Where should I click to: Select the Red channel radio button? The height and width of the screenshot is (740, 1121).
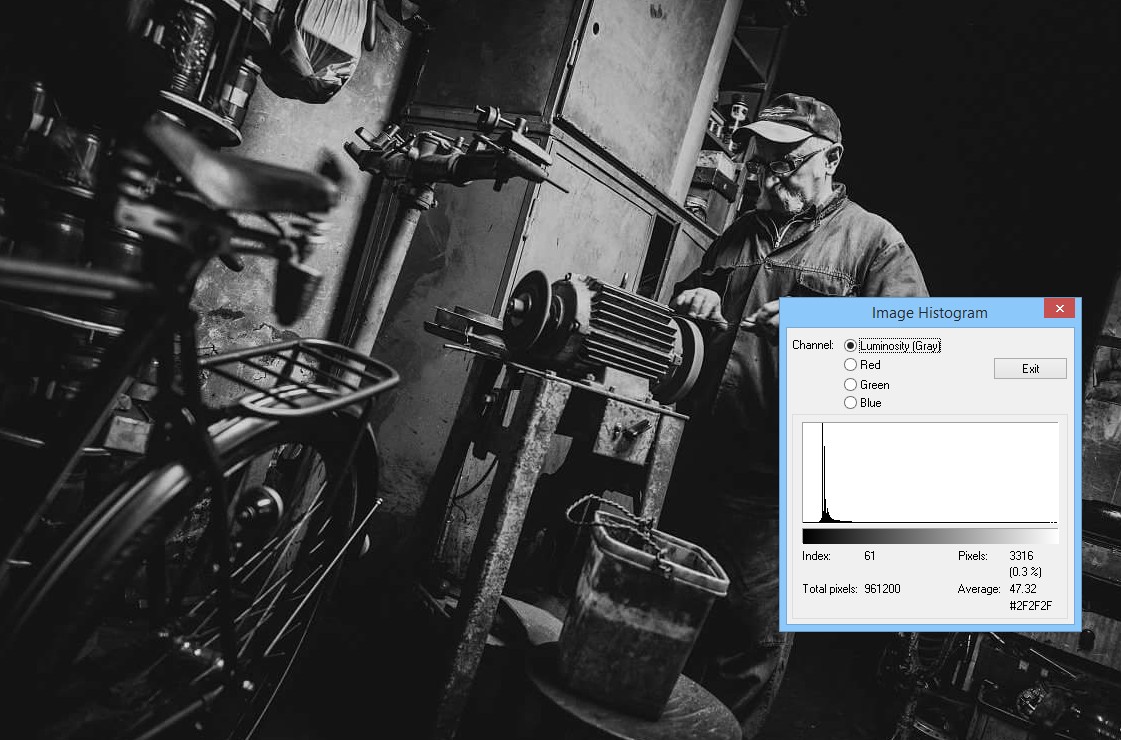coord(851,365)
